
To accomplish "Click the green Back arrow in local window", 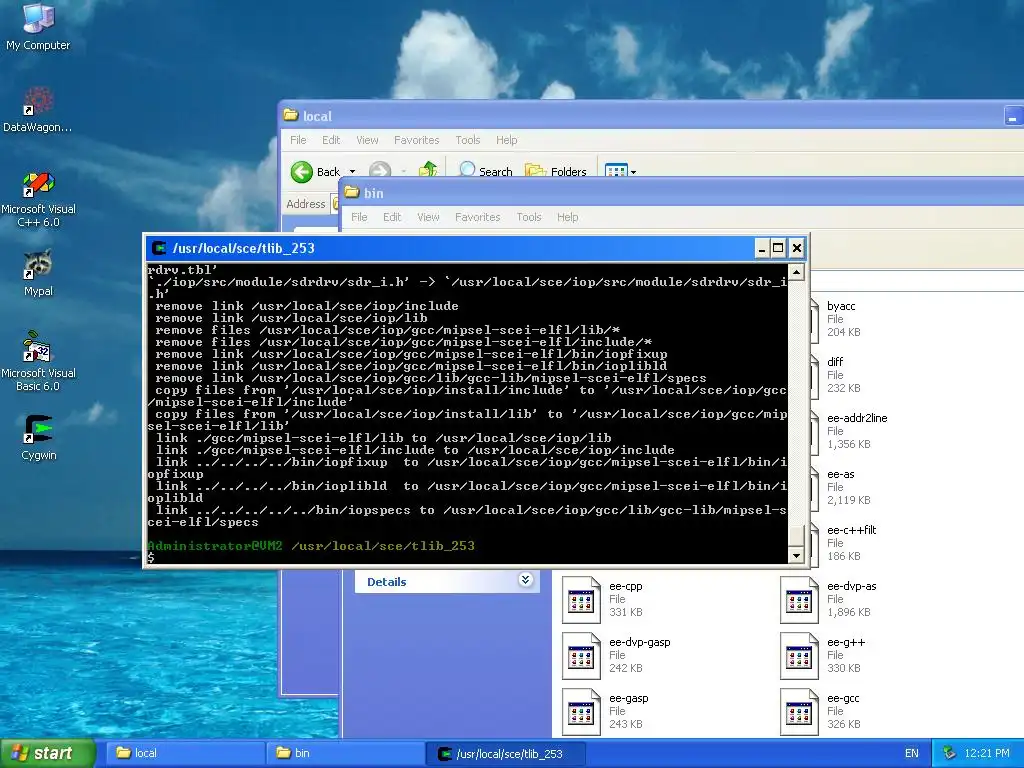I will click(x=302, y=172).
